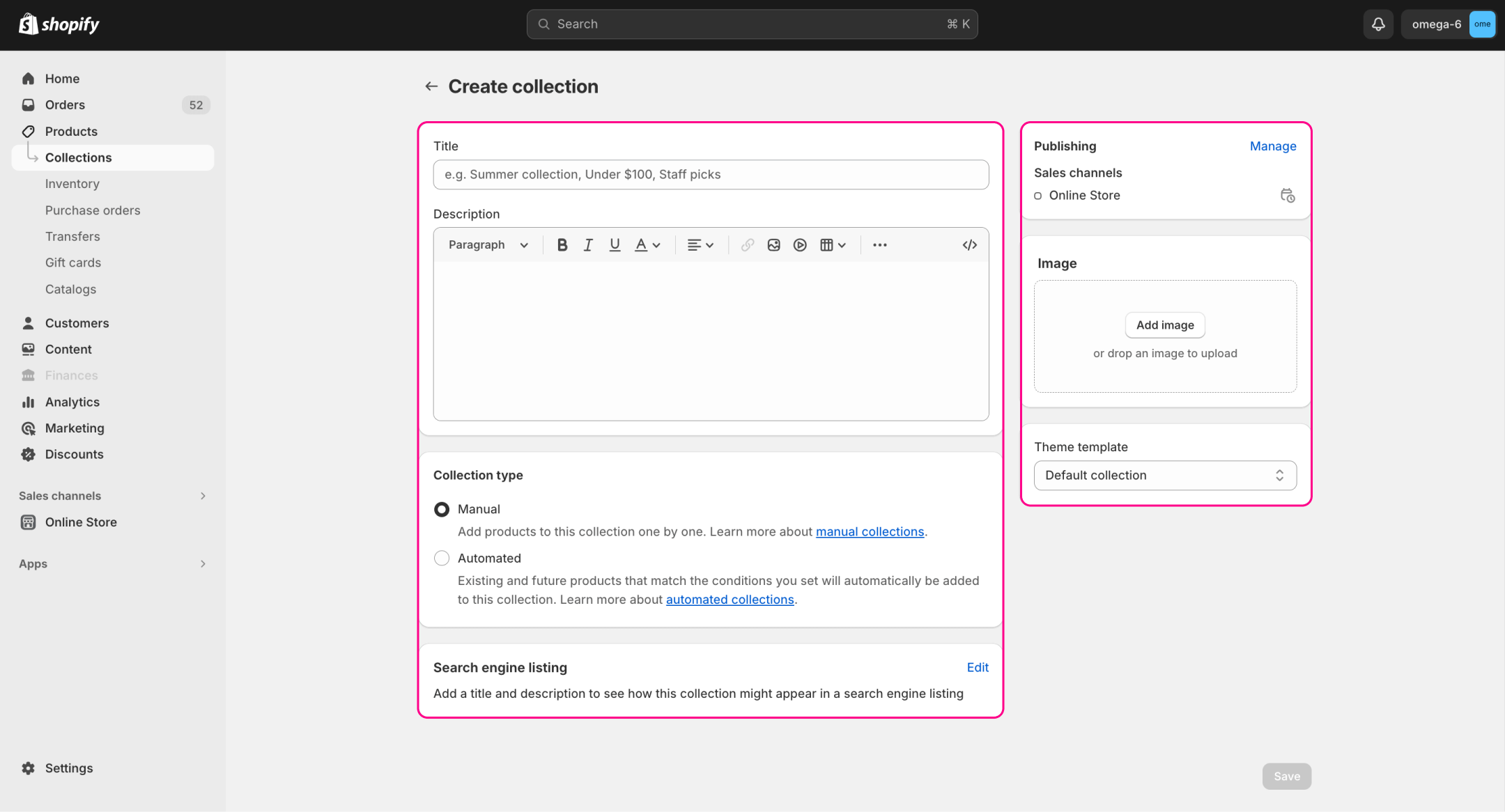The image size is (1505, 812).
Task: Click the schedule availability icon for Online Store
Action: click(1287, 196)
